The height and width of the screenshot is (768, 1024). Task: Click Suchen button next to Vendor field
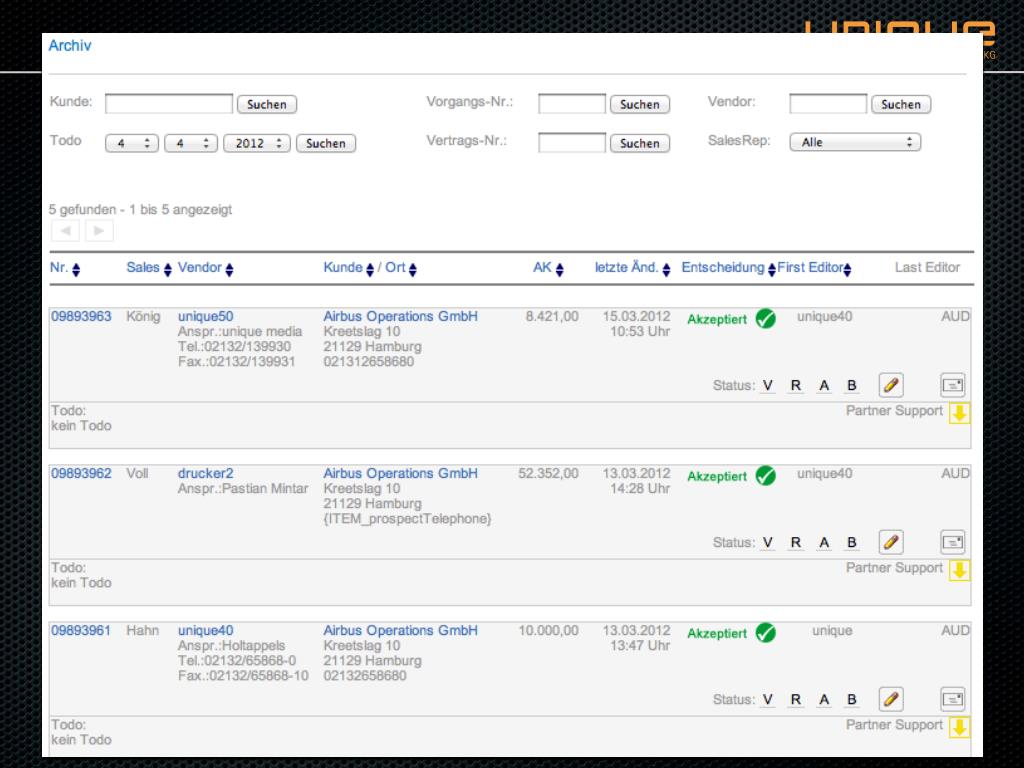click(x=901, y=104)
